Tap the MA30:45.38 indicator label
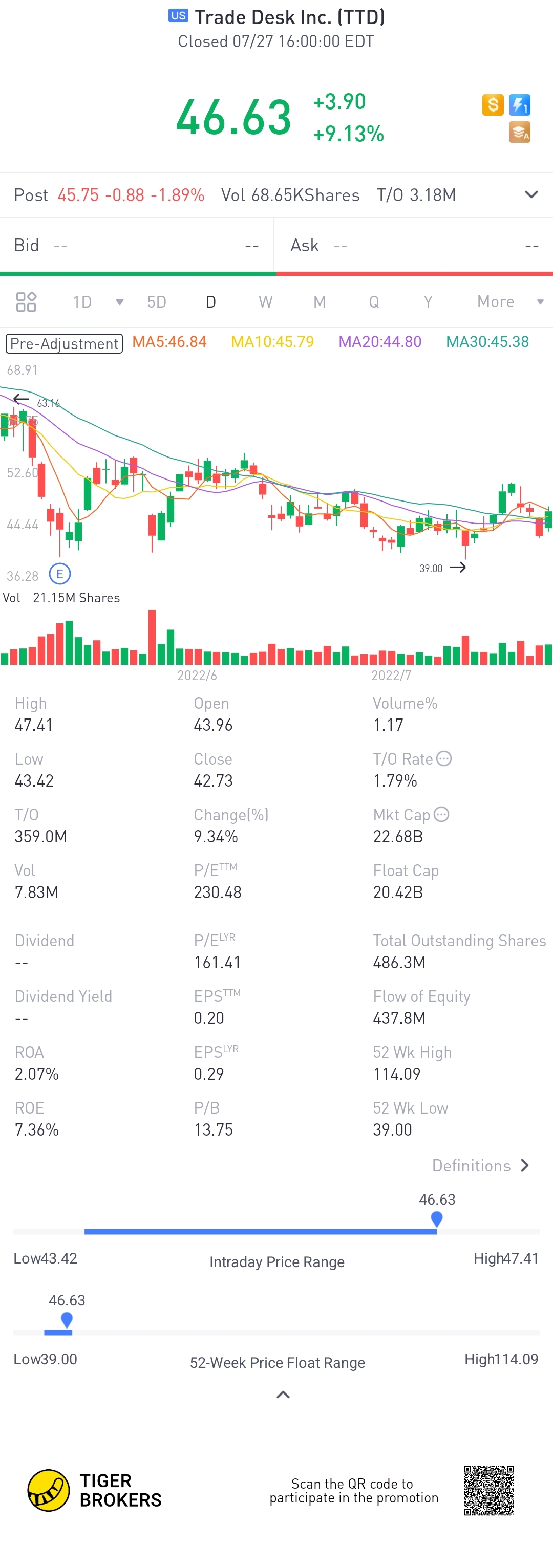 click(487, 342)
